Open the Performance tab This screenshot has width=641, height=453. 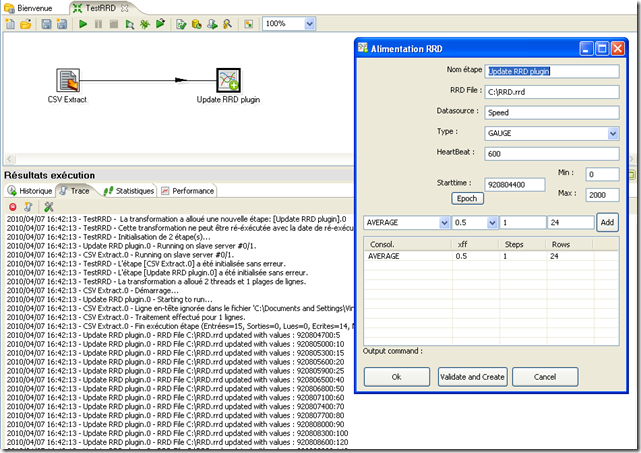click(x=188, y=191)
